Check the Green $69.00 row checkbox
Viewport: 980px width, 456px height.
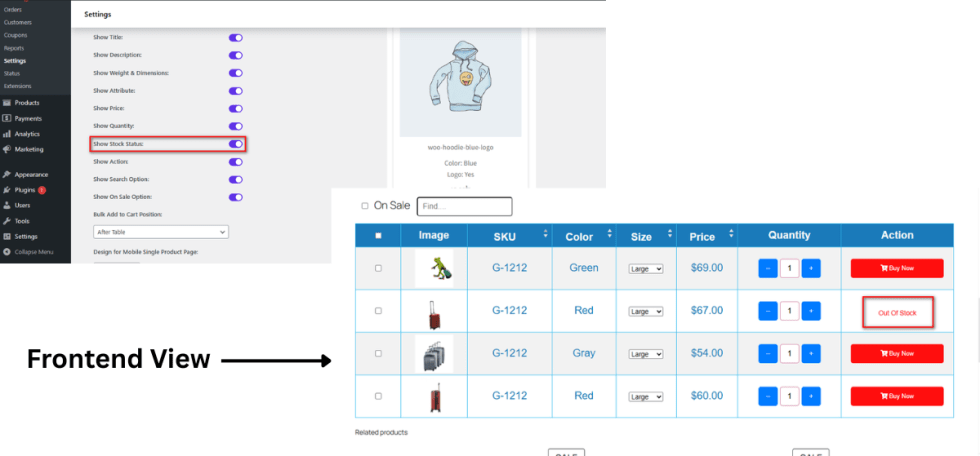coord(378,268)
